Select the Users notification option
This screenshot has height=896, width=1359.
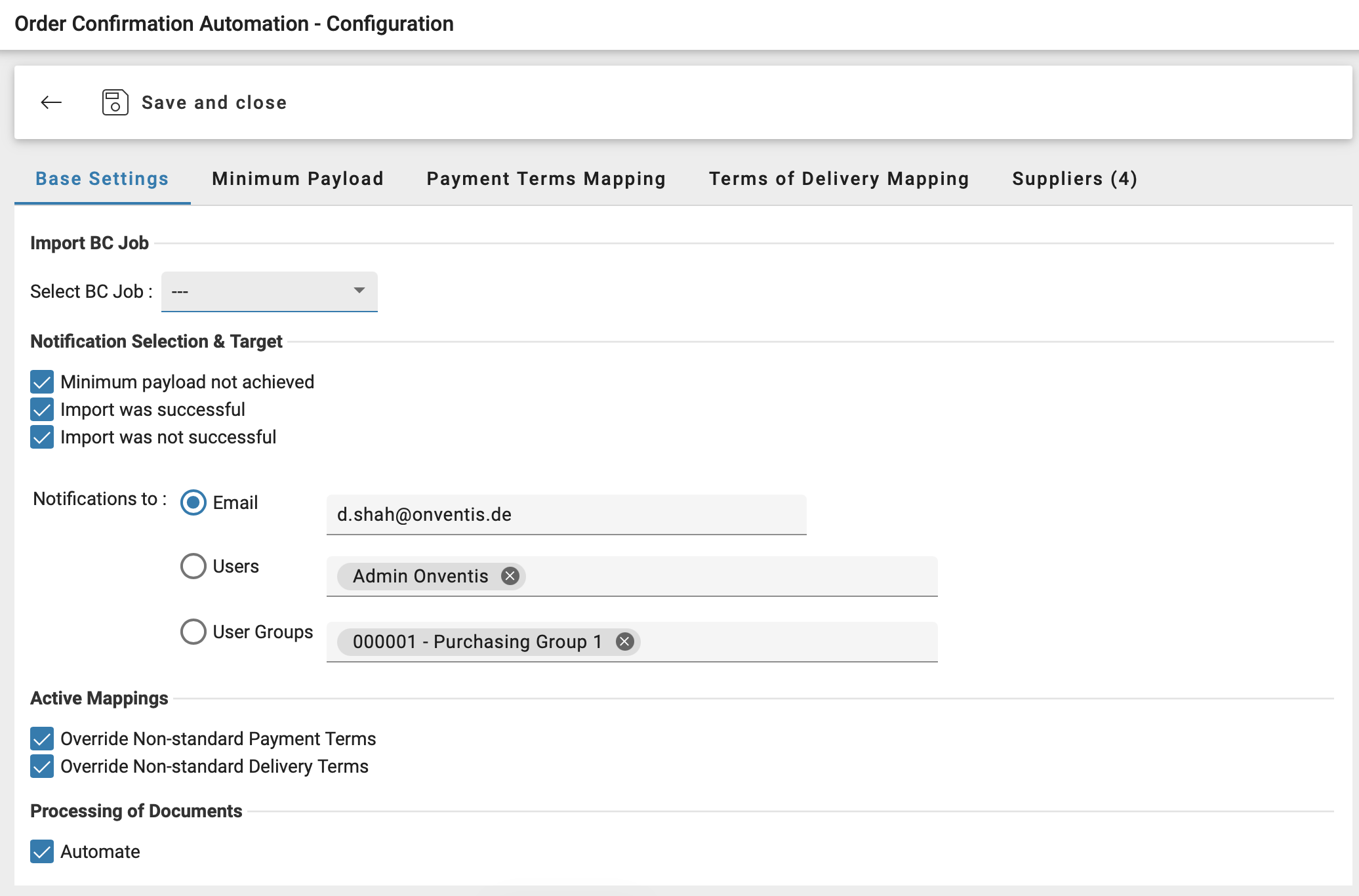point(193,565)
